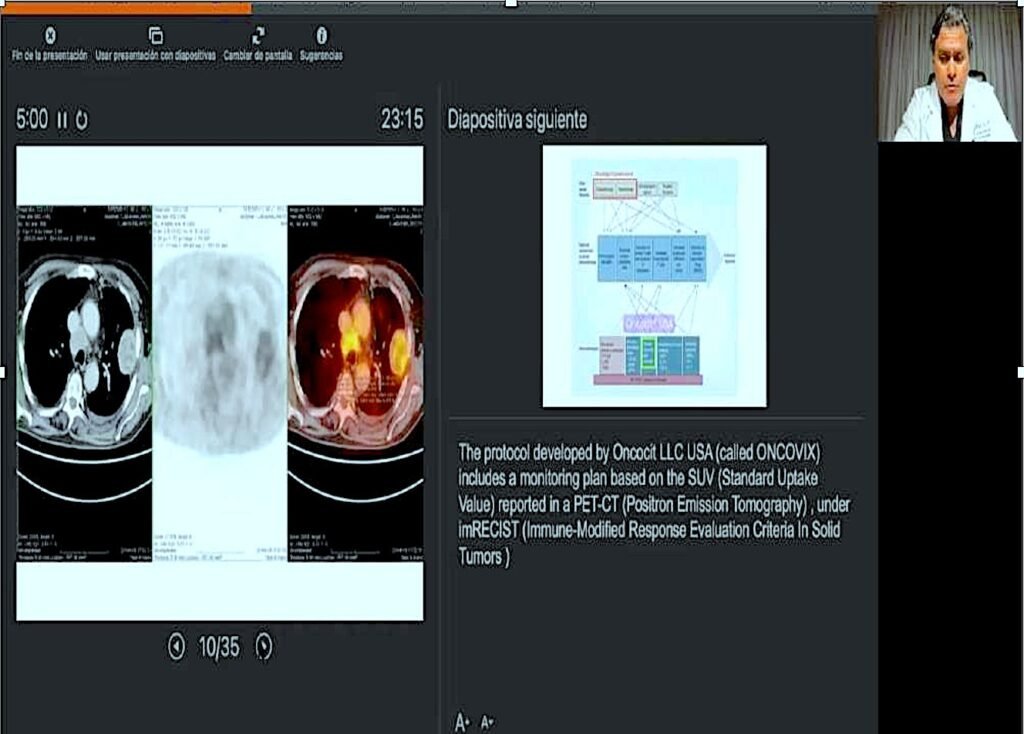
Task: Click the 5:00 elapsed timer display
Action: click(32, 120)
